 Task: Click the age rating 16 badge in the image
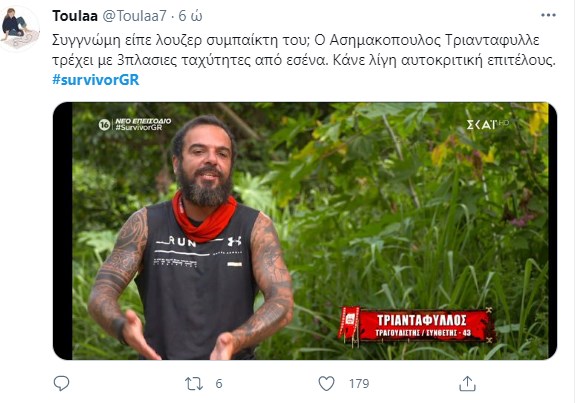pyautogui.click(x=104, y=124)
